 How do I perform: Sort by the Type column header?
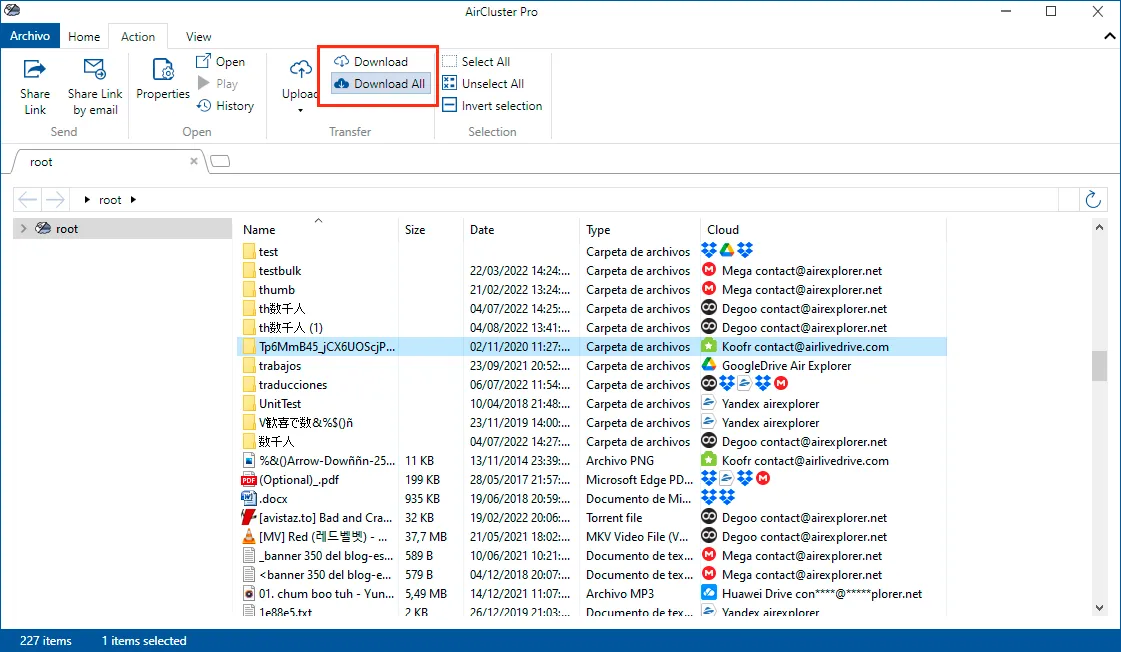point(640,229)
